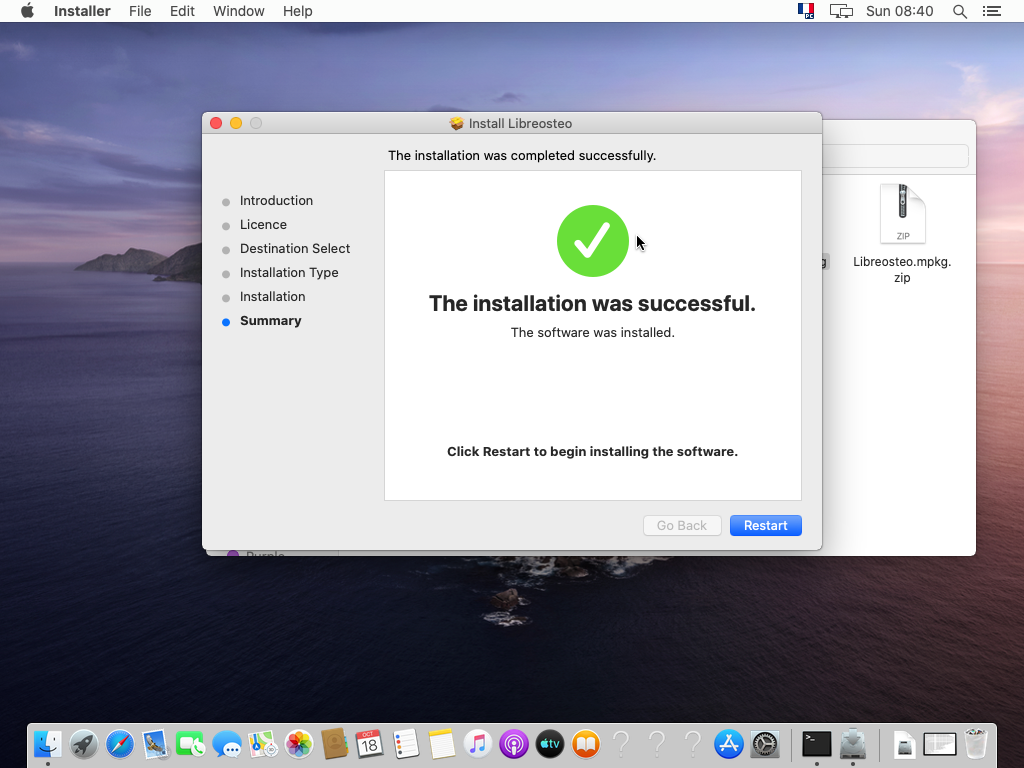Screen dimensions: 1024x768
Task: Open Books from the Dock
Action: click(585, 744)
